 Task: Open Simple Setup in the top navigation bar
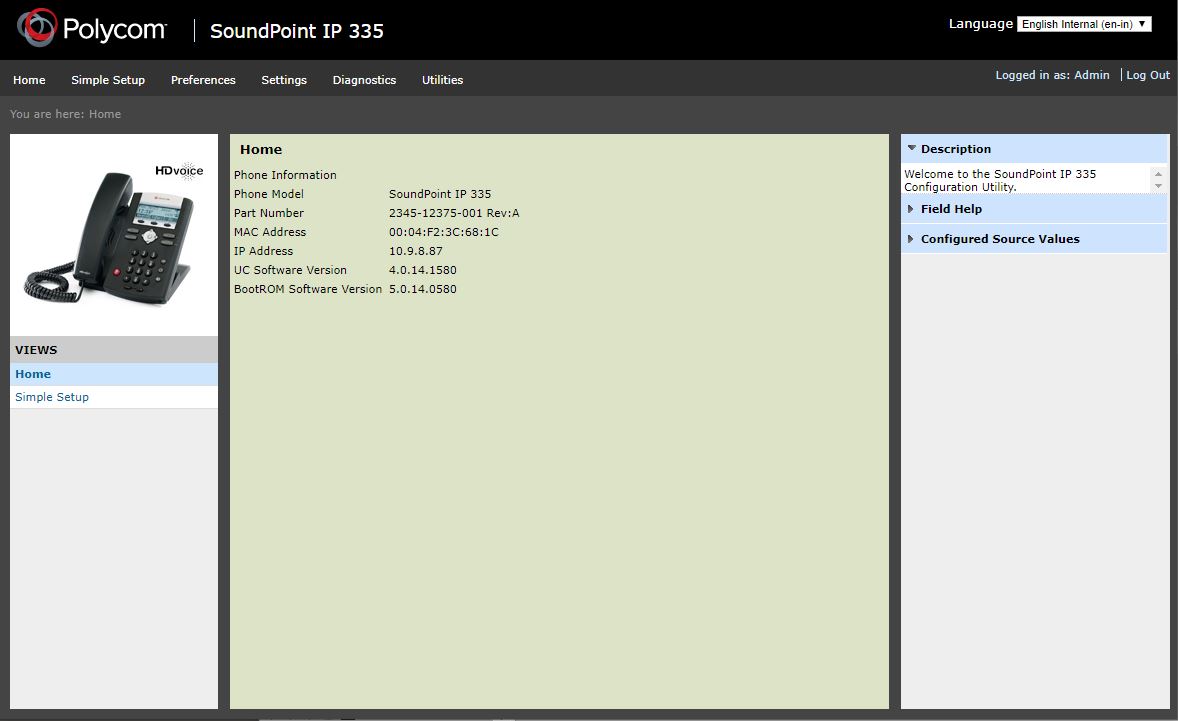(x=108, y=80)
